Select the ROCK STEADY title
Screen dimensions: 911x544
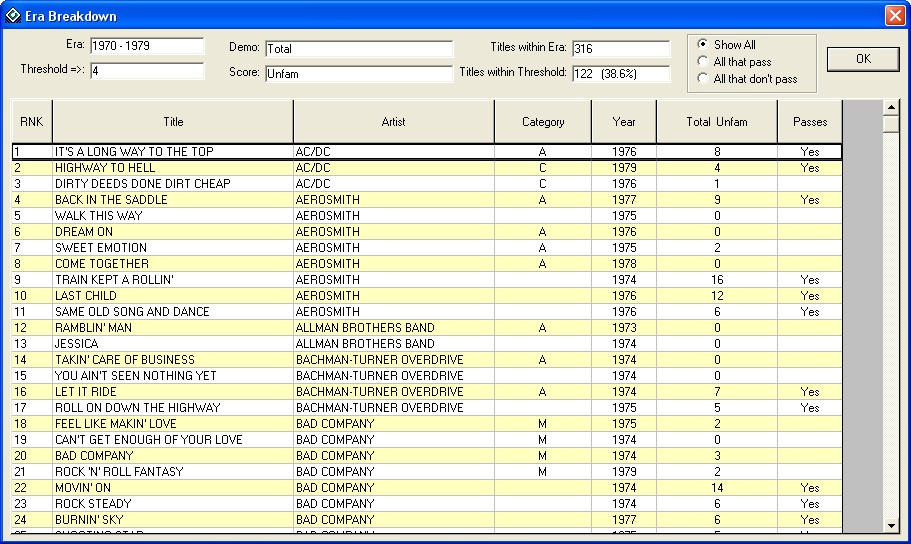(x=93, y=503)
